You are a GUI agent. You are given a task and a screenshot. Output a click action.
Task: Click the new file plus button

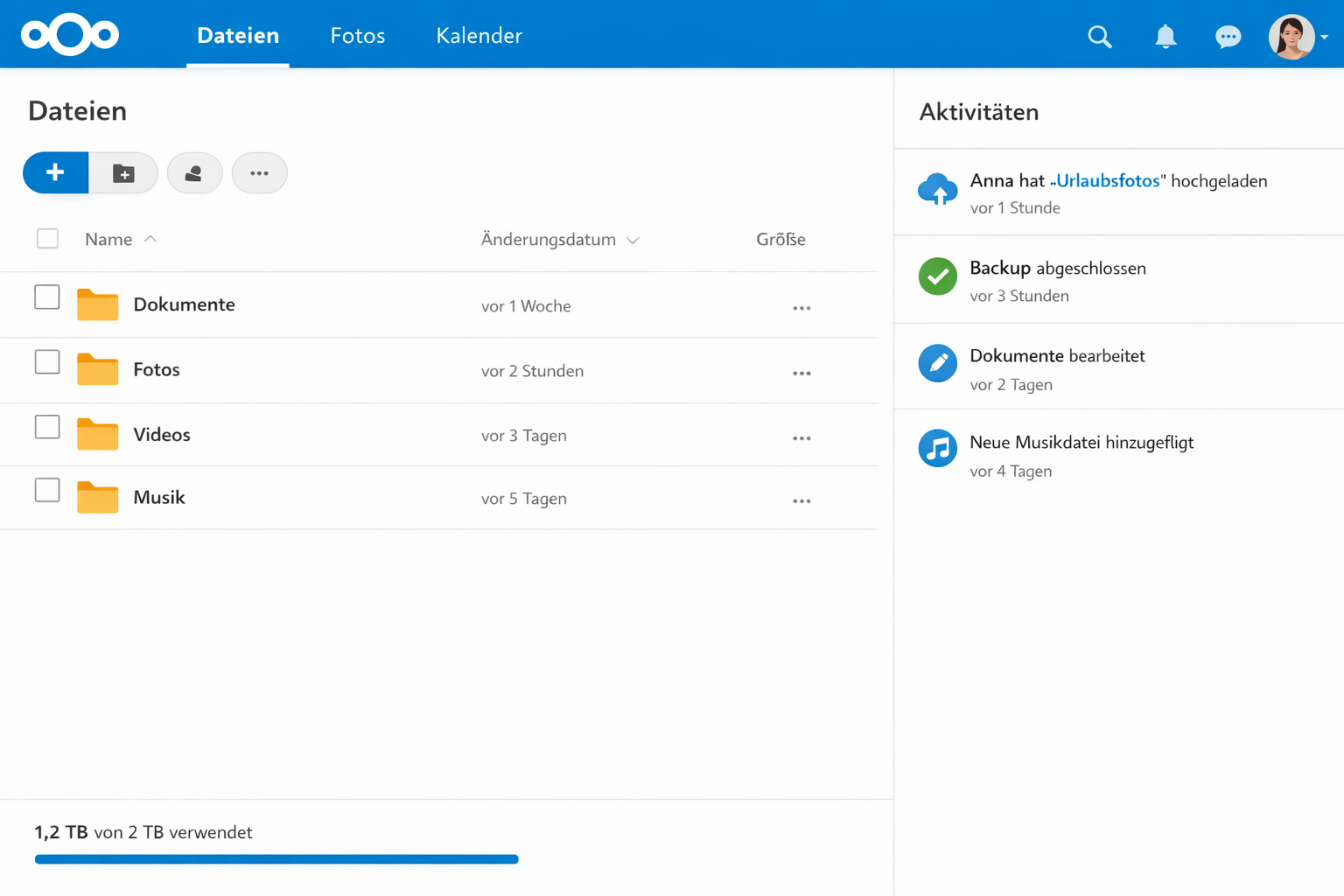55,172
